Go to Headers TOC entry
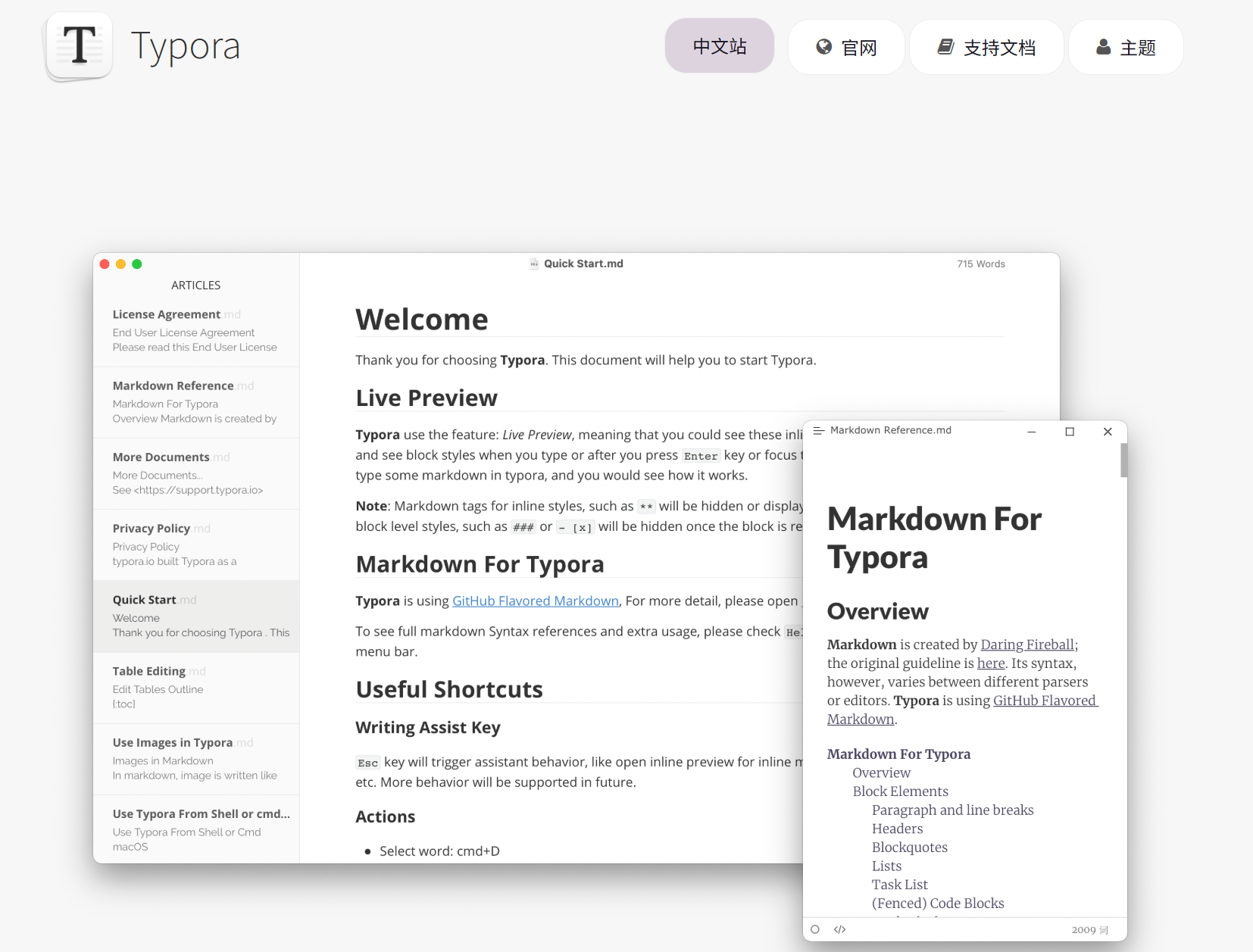1253x952 pixels. [x=898, y=829]
